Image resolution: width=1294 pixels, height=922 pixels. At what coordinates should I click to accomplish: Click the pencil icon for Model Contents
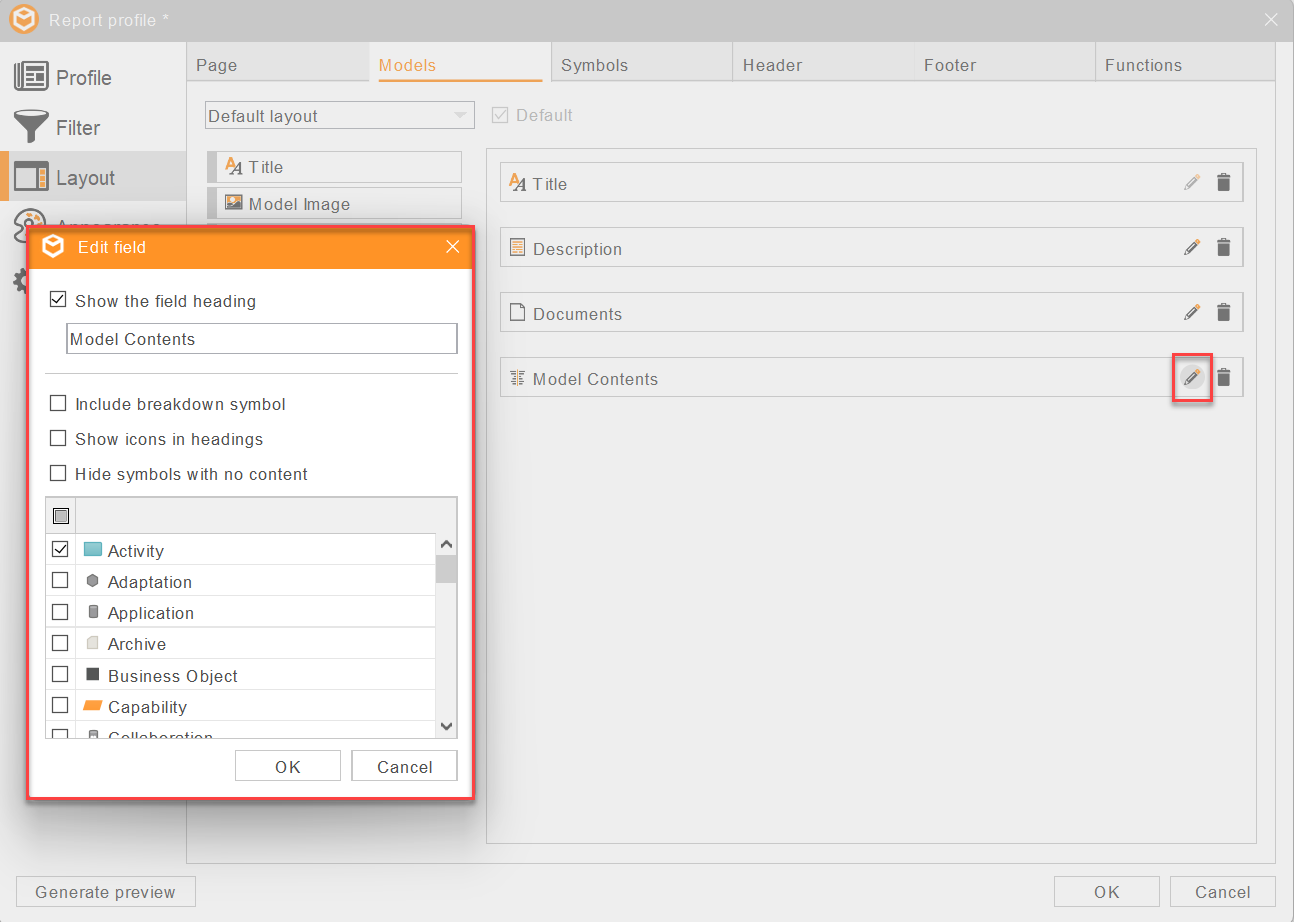coord(1191,378)
